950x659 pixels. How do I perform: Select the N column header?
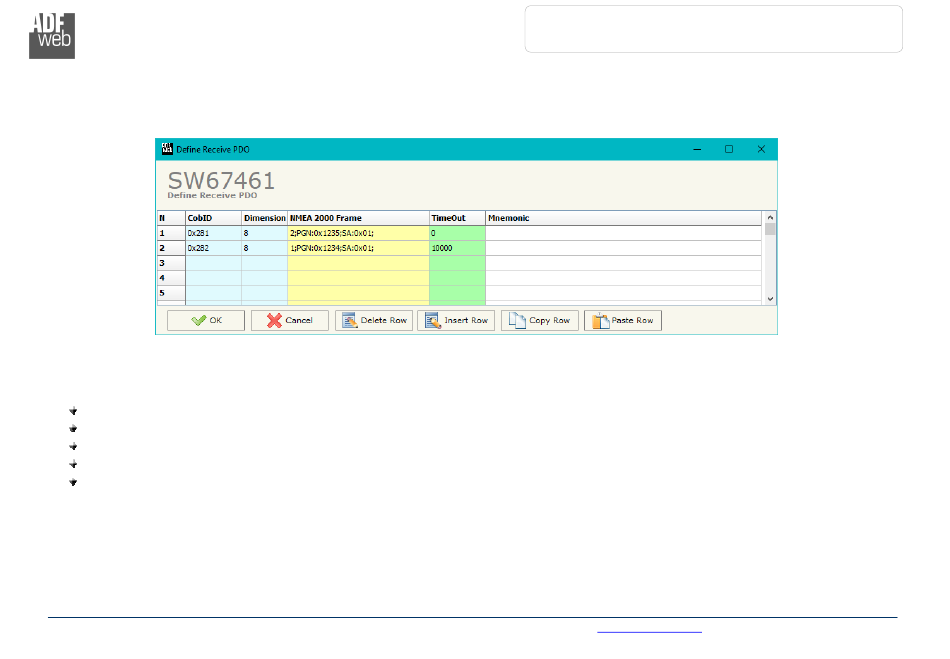click(171, 218)
